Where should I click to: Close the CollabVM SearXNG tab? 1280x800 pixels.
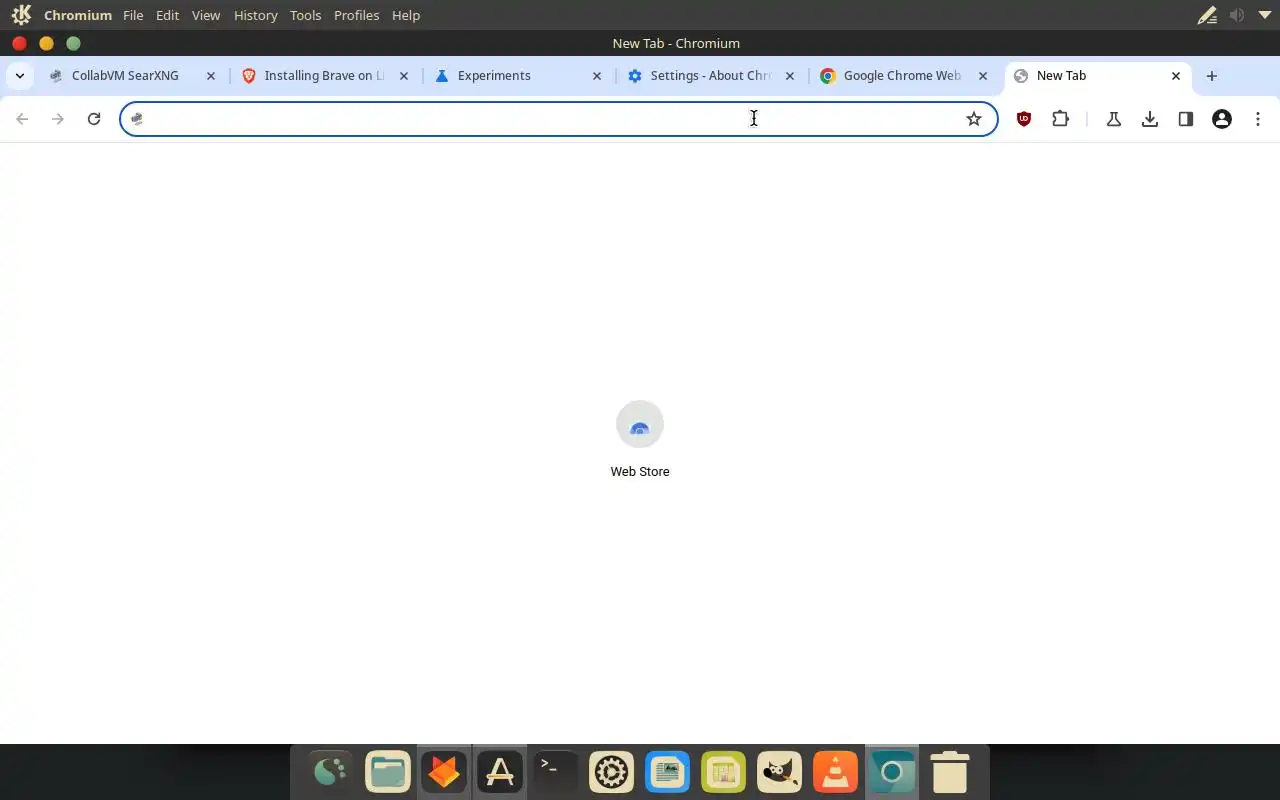coord(211,76)
